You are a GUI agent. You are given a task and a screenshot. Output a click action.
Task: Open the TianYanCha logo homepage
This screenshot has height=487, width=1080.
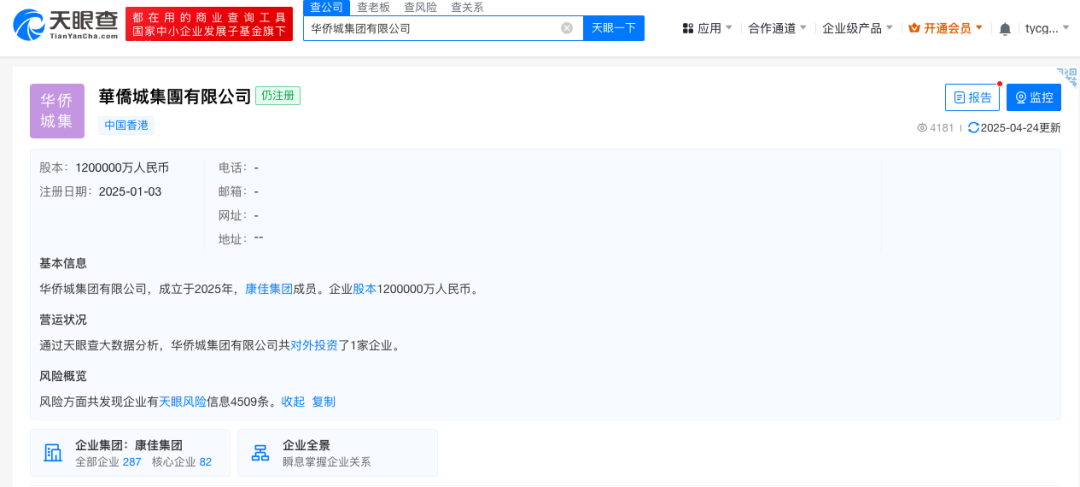(x=65, y=24)
